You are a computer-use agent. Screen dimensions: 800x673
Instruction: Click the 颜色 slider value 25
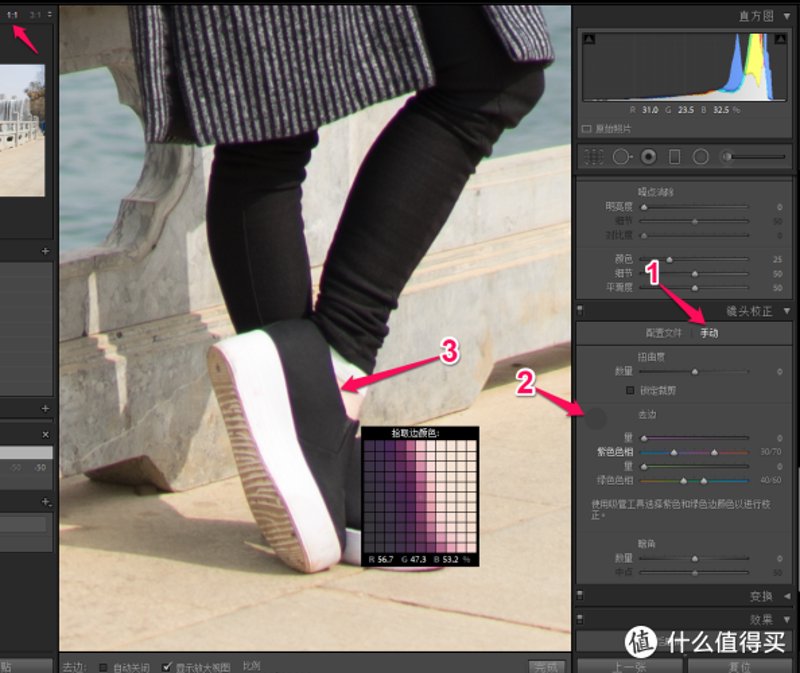(777, 259)
